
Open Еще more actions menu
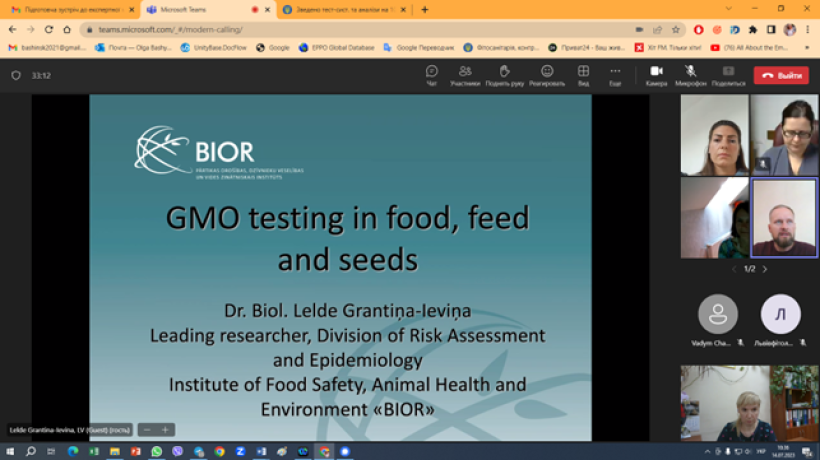[615, 75]
